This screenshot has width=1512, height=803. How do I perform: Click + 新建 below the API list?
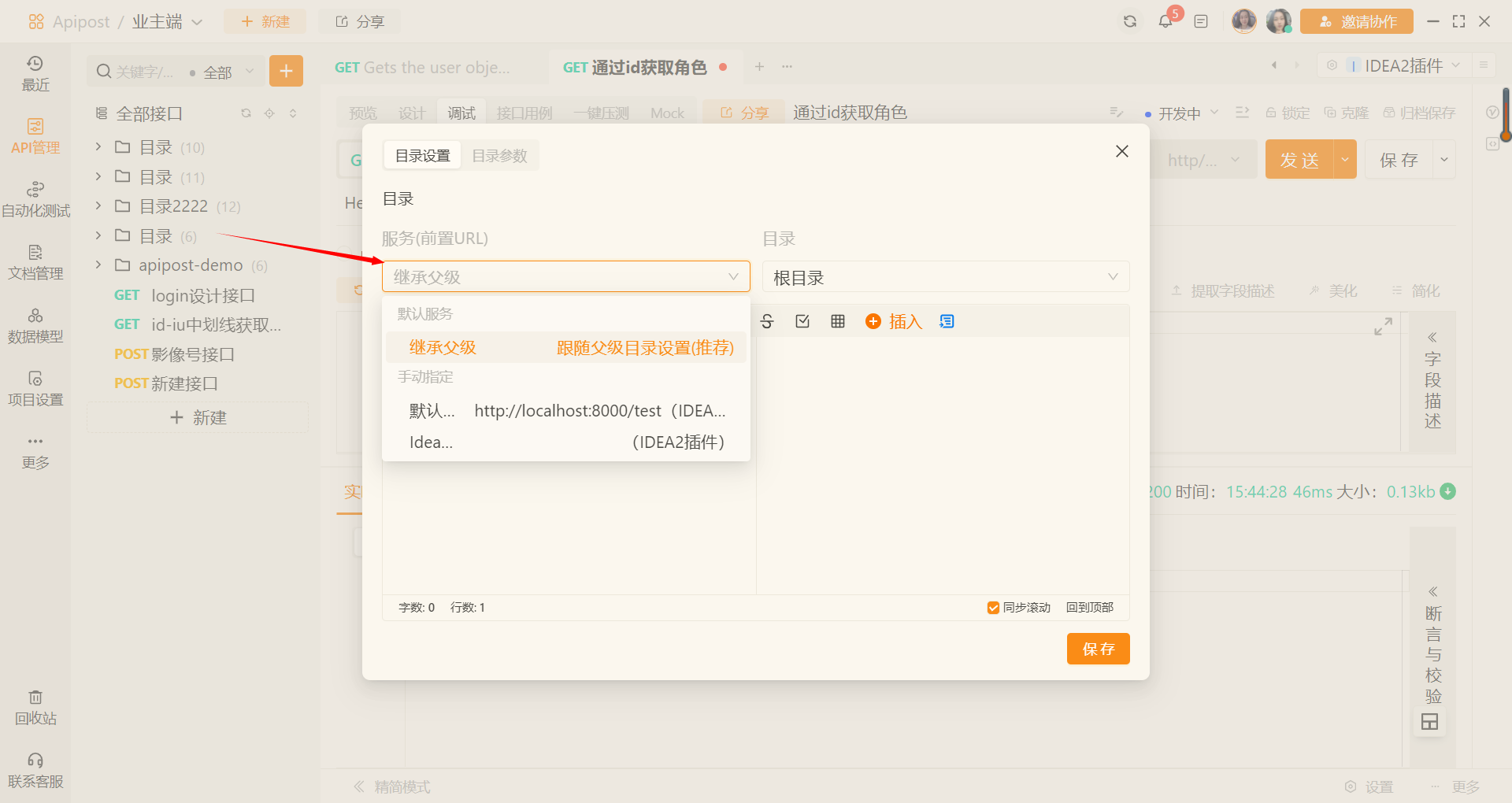(x=198, y=417)
